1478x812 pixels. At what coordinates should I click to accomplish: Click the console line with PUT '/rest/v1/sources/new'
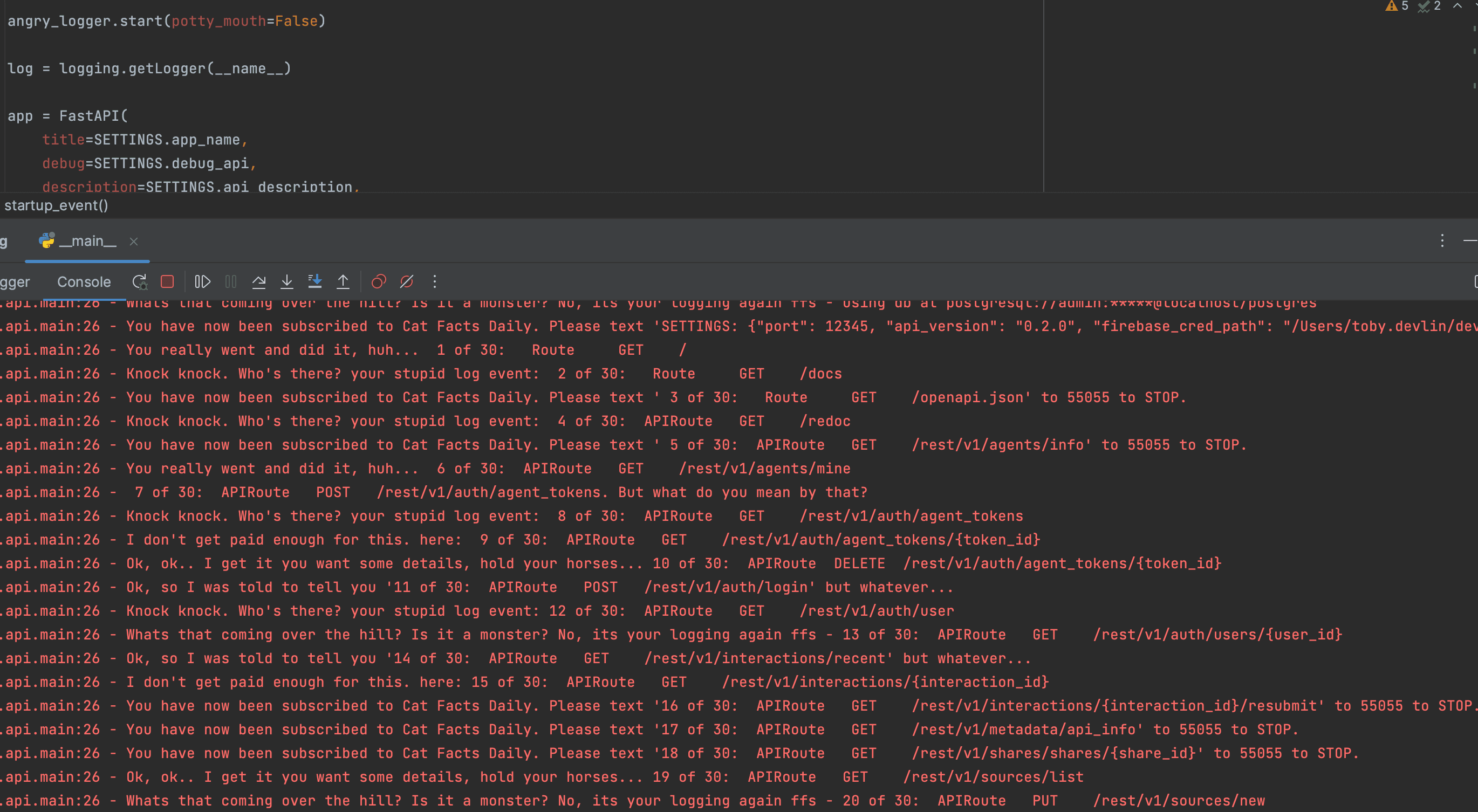click(632, 801)
